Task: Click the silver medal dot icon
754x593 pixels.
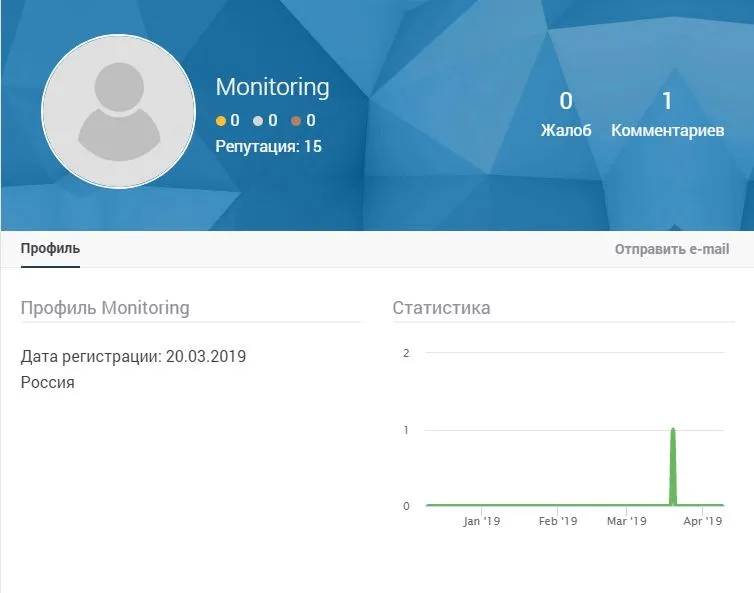Action: point(258,121)
